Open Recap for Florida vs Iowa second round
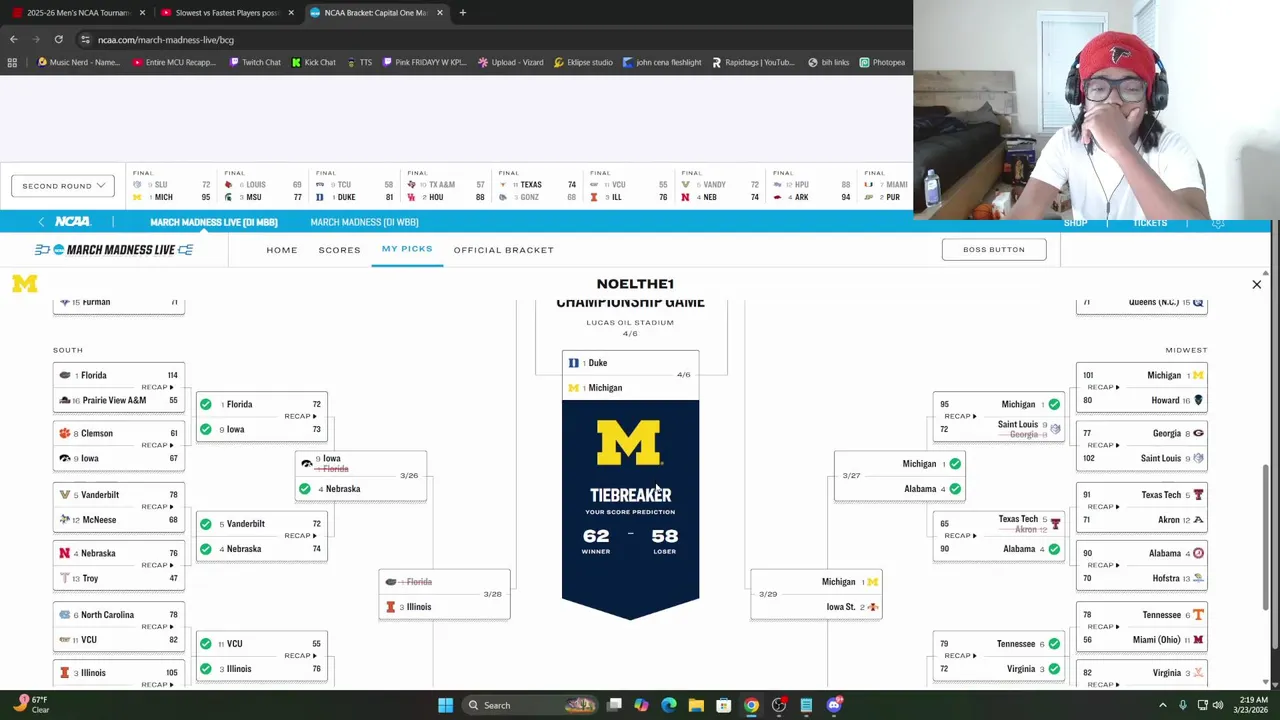The image size is (1280, 720). coord(300,417)
